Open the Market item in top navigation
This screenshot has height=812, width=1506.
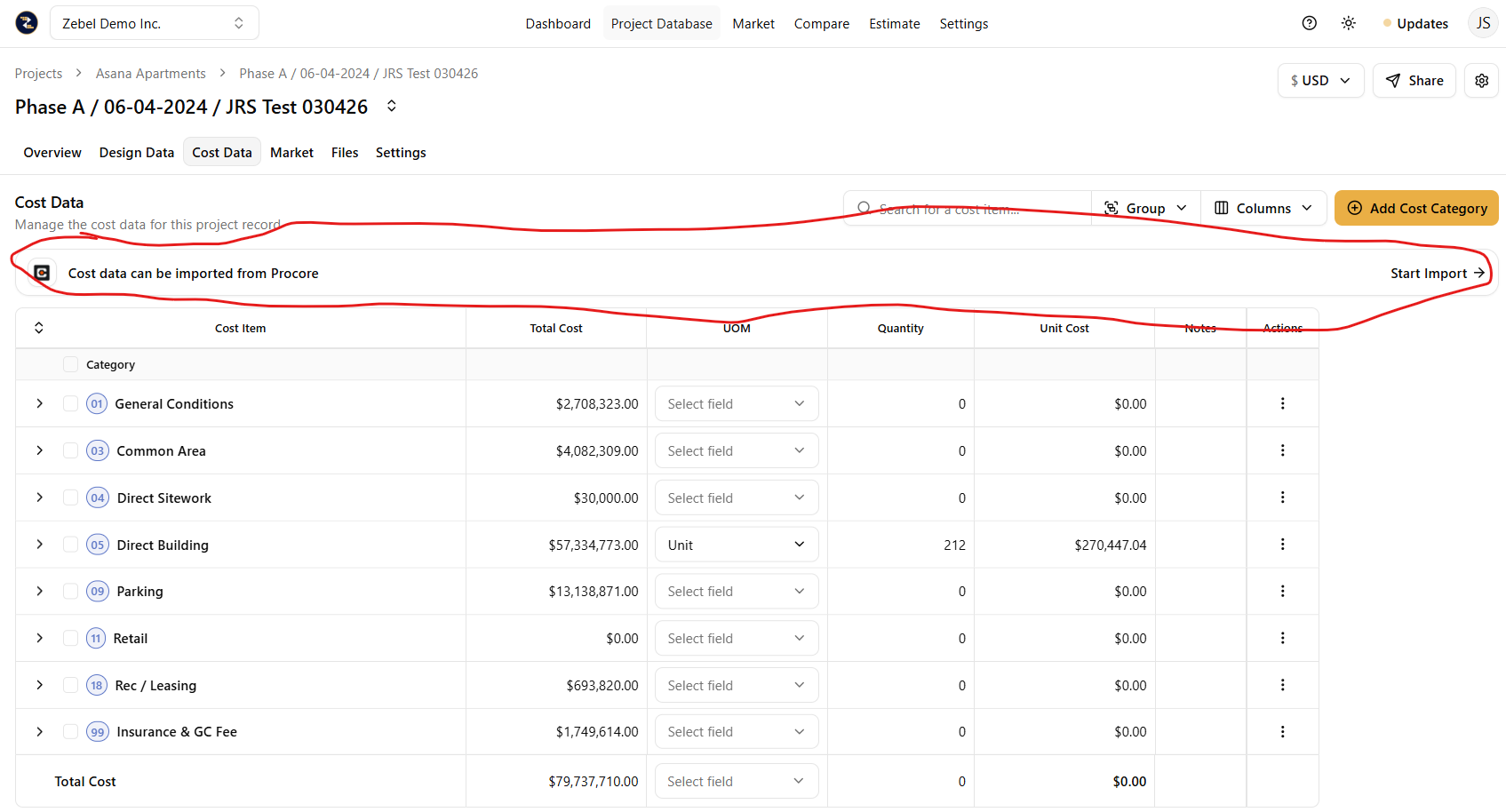pyautogui.click(x=753, y=24)
